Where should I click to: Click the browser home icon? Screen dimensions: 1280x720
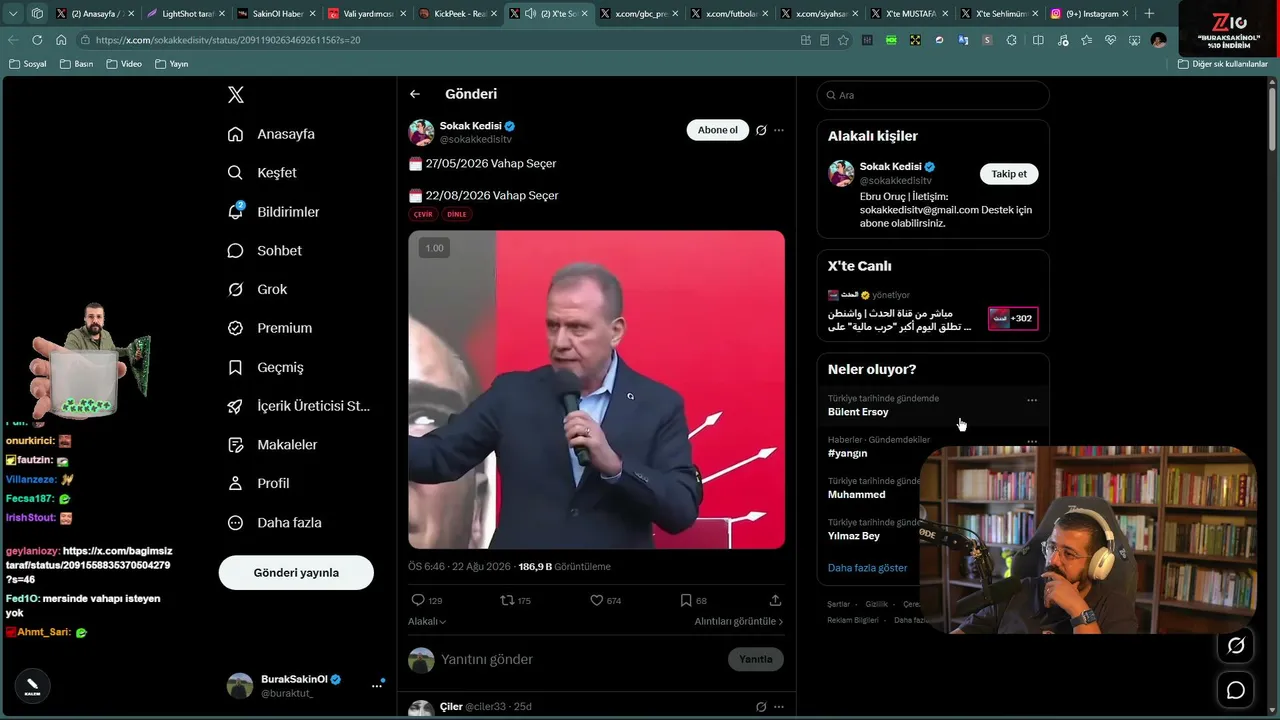[x=61, y=40]
